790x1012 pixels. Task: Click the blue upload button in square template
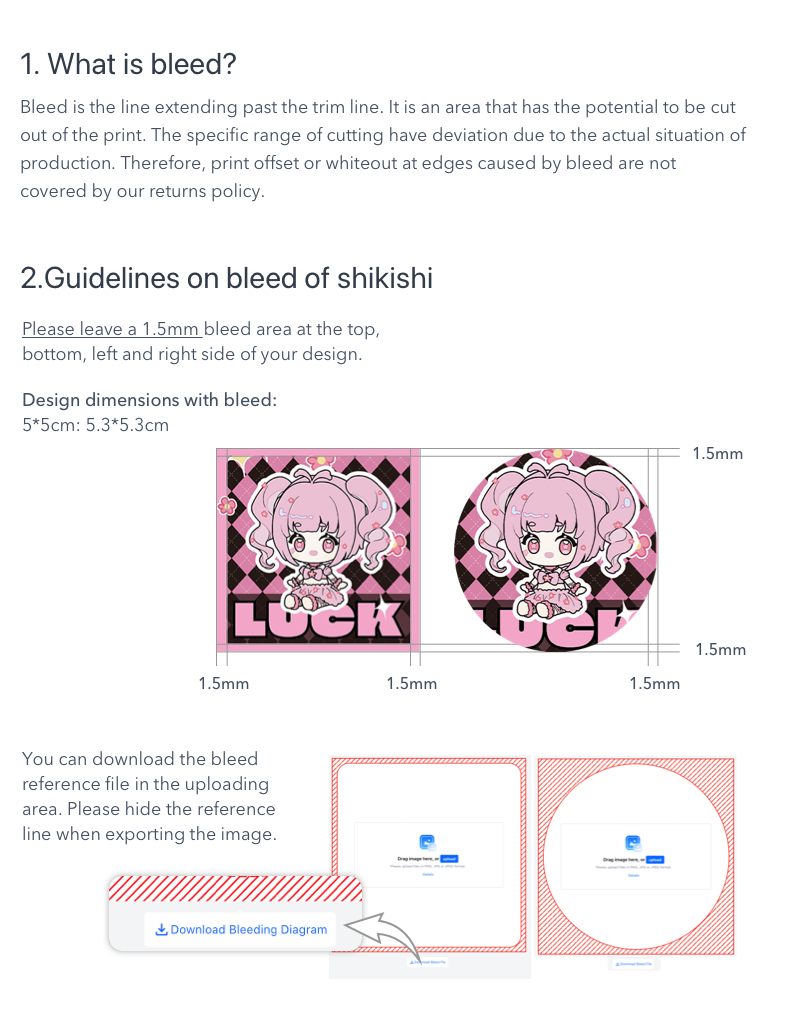coord(449,859)
